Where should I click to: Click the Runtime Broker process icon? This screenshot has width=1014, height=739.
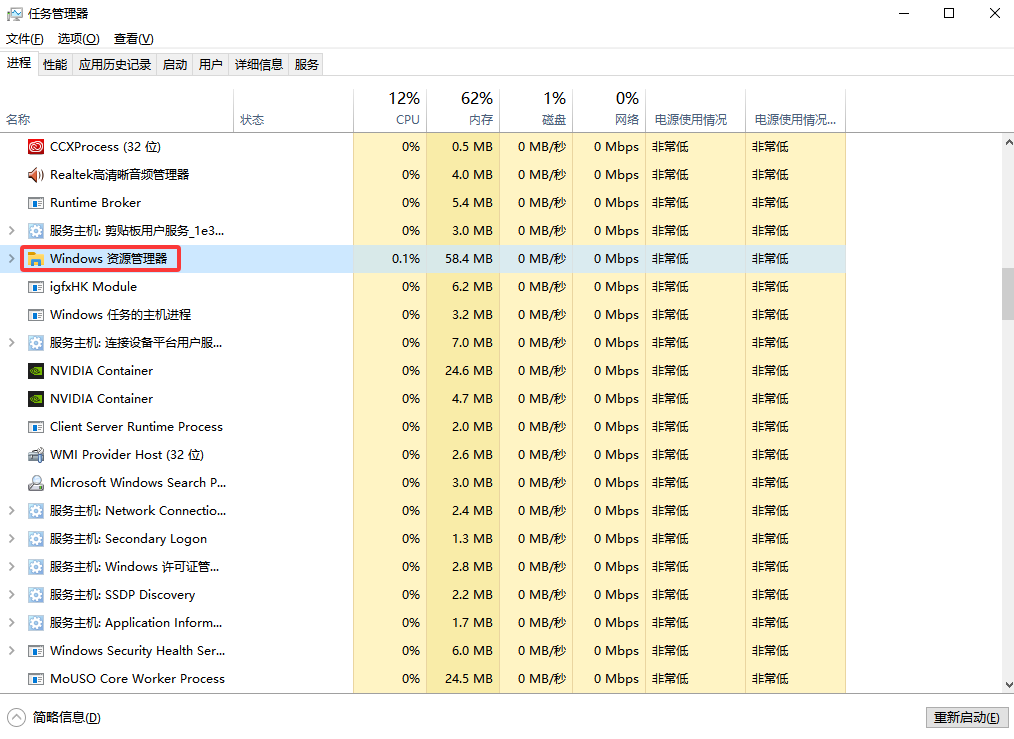coord(36,203)
